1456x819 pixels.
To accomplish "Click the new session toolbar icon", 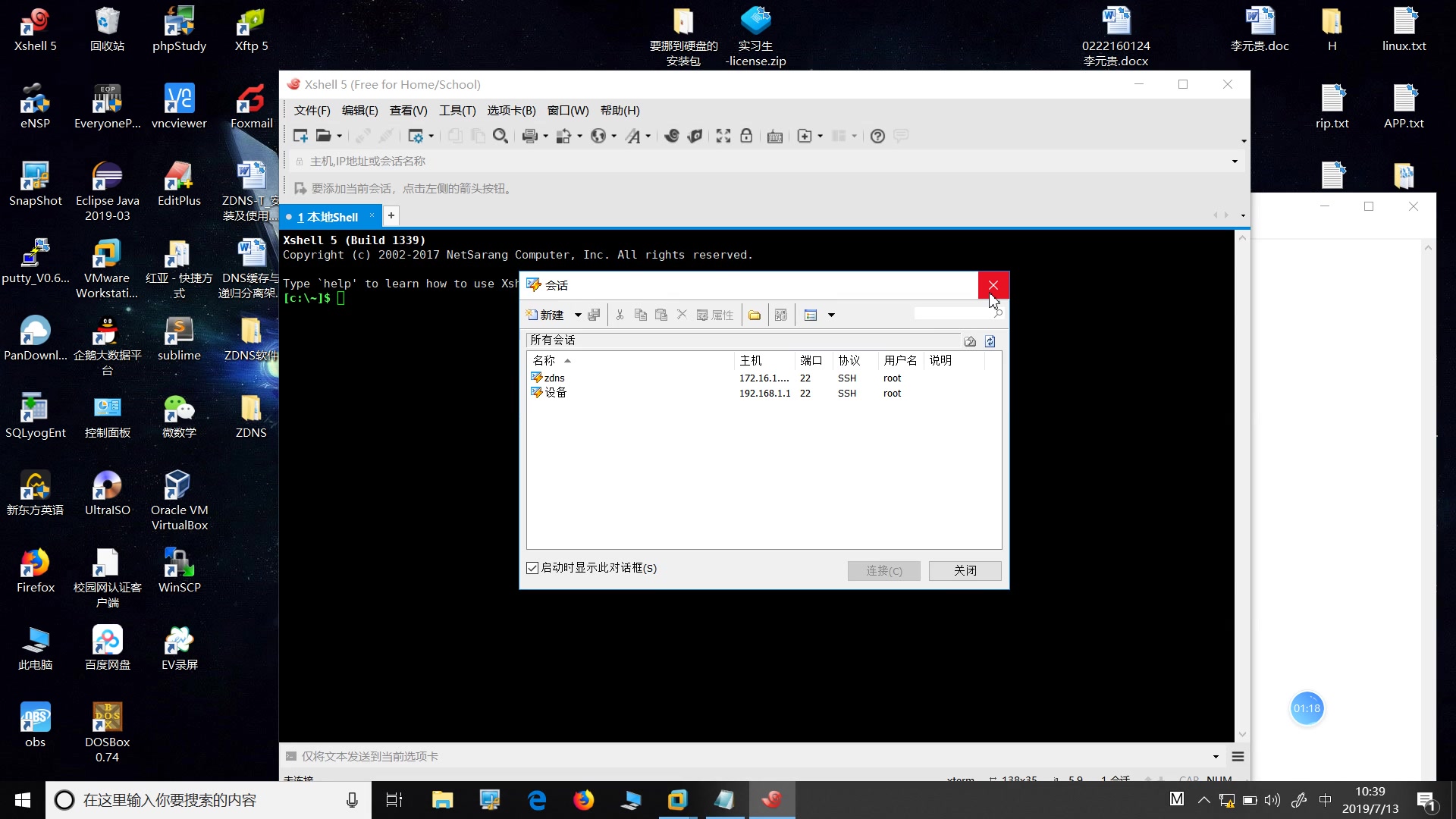I will pyautogui.click(x=300, y=136).
